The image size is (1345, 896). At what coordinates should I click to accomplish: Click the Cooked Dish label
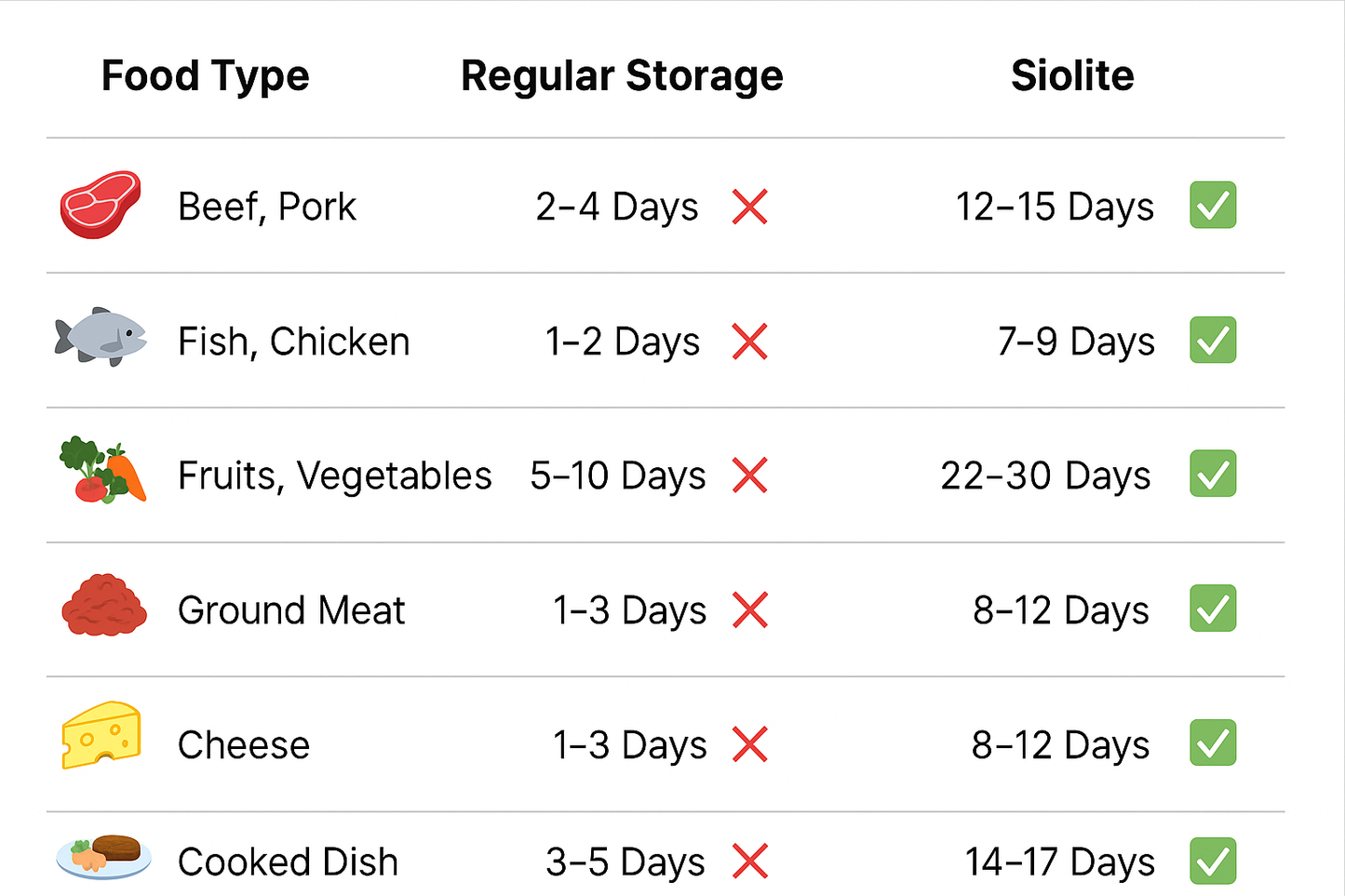click(x=288, y=863)
